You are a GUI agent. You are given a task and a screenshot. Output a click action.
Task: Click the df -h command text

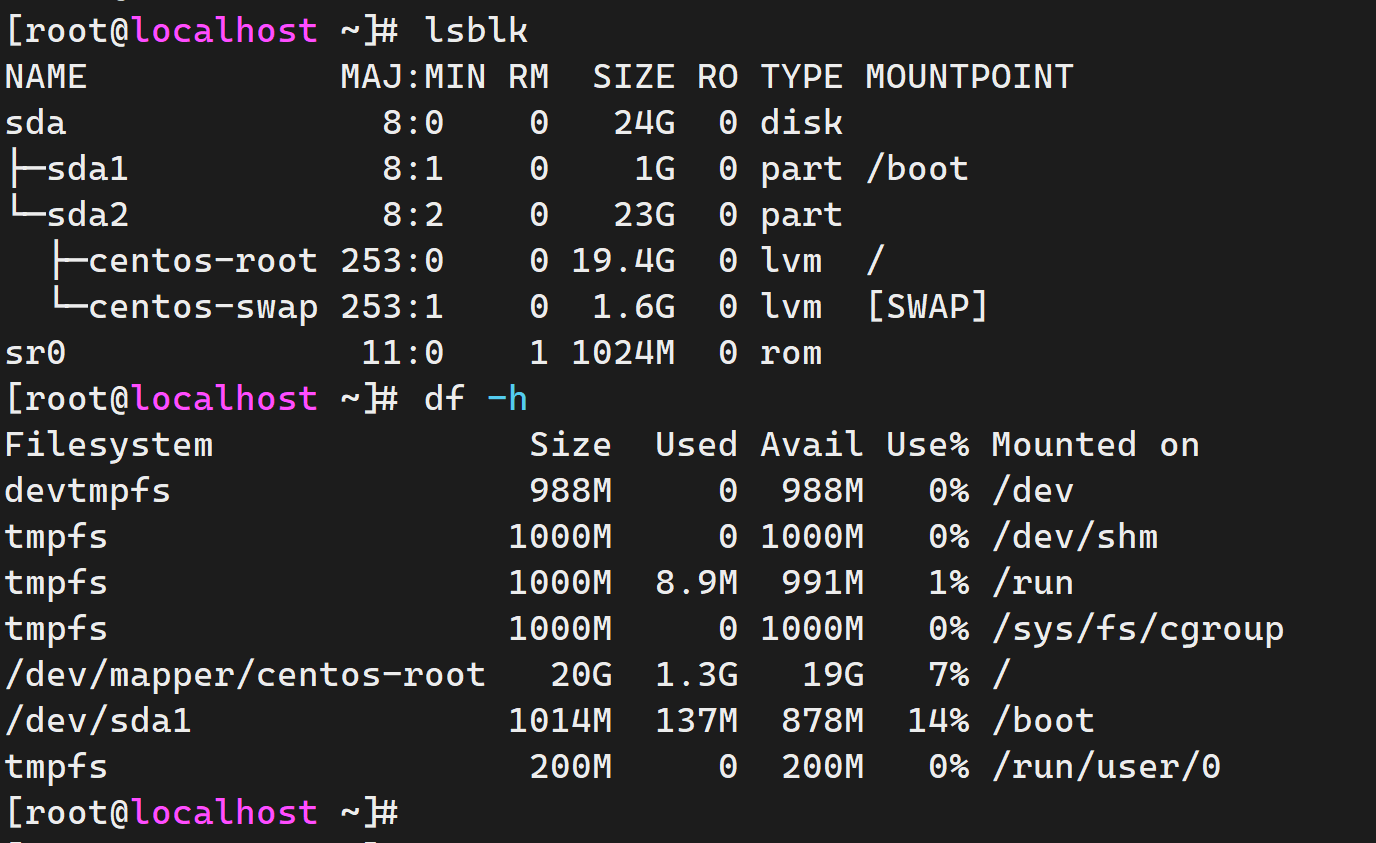(x=476, y=399)
